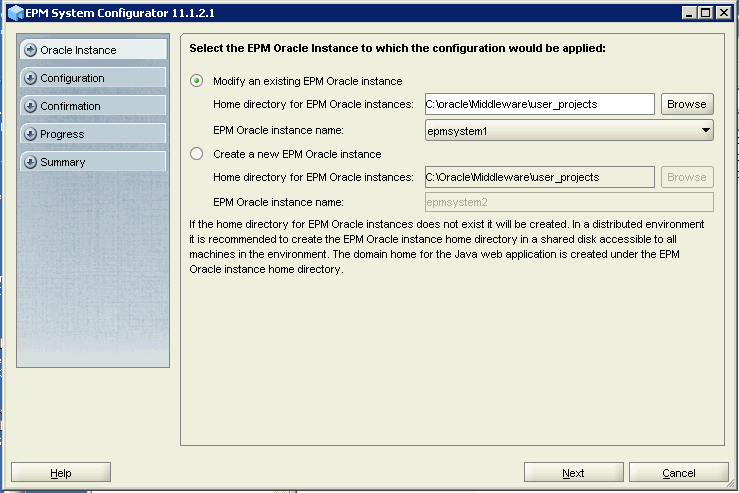Click the new instance home directory field
This screenshot has height=493, width=739.
tap(540, 177)
